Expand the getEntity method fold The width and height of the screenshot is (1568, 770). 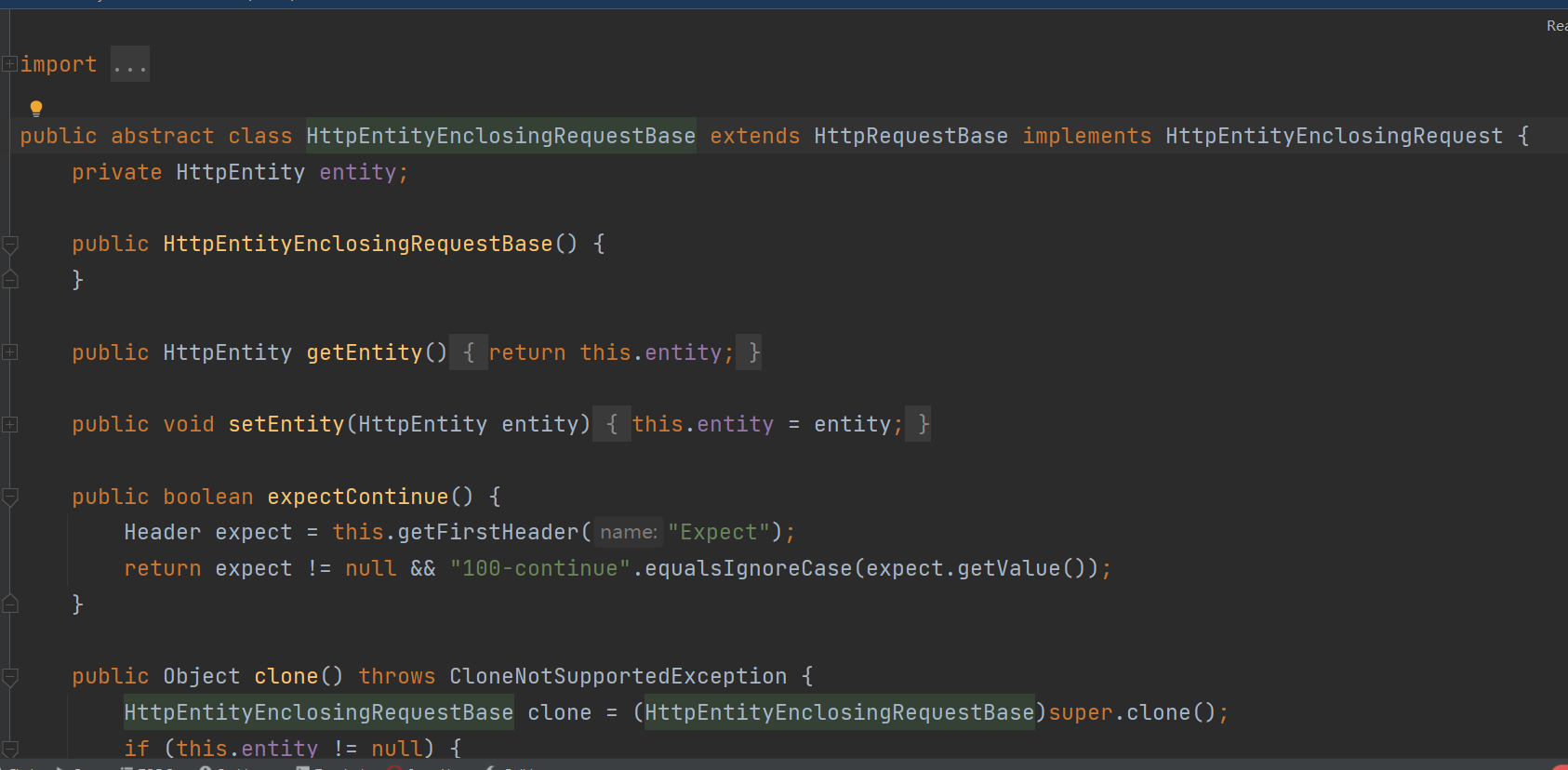[9, 352]
